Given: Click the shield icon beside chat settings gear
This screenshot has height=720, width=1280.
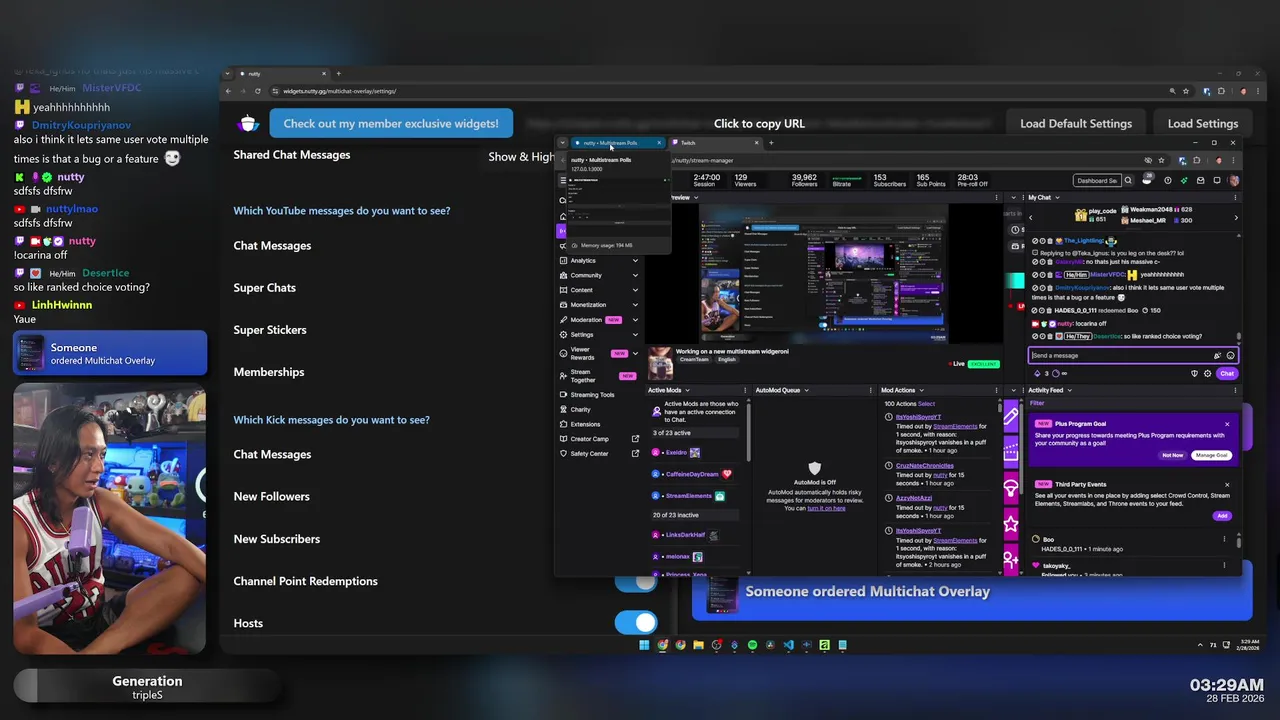Looking at the screenshot, I should (x=1194, y=373).
